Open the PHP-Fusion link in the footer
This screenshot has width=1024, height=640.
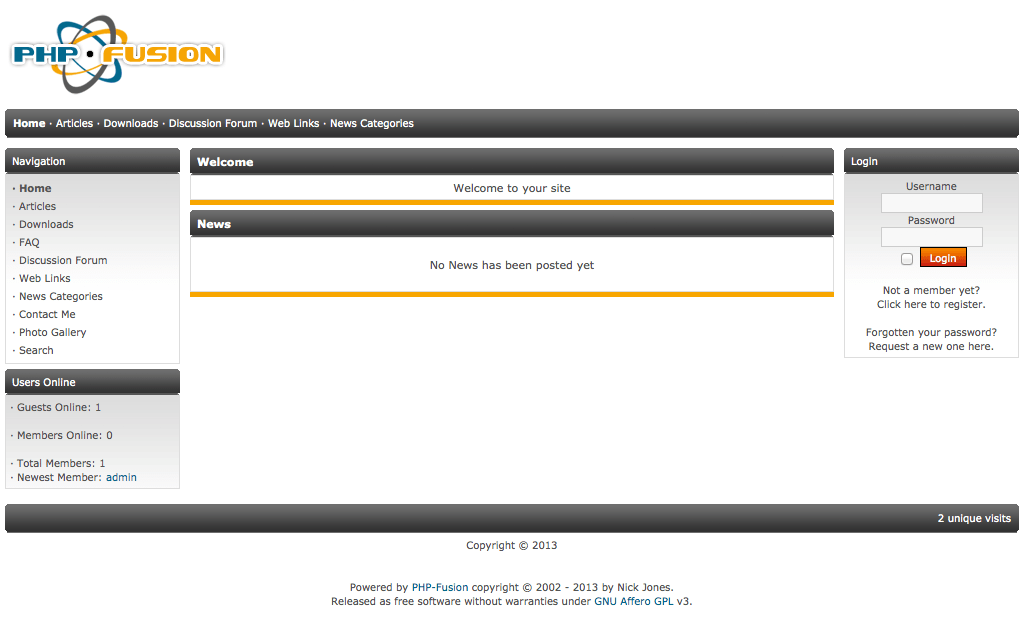coord(438,587)
